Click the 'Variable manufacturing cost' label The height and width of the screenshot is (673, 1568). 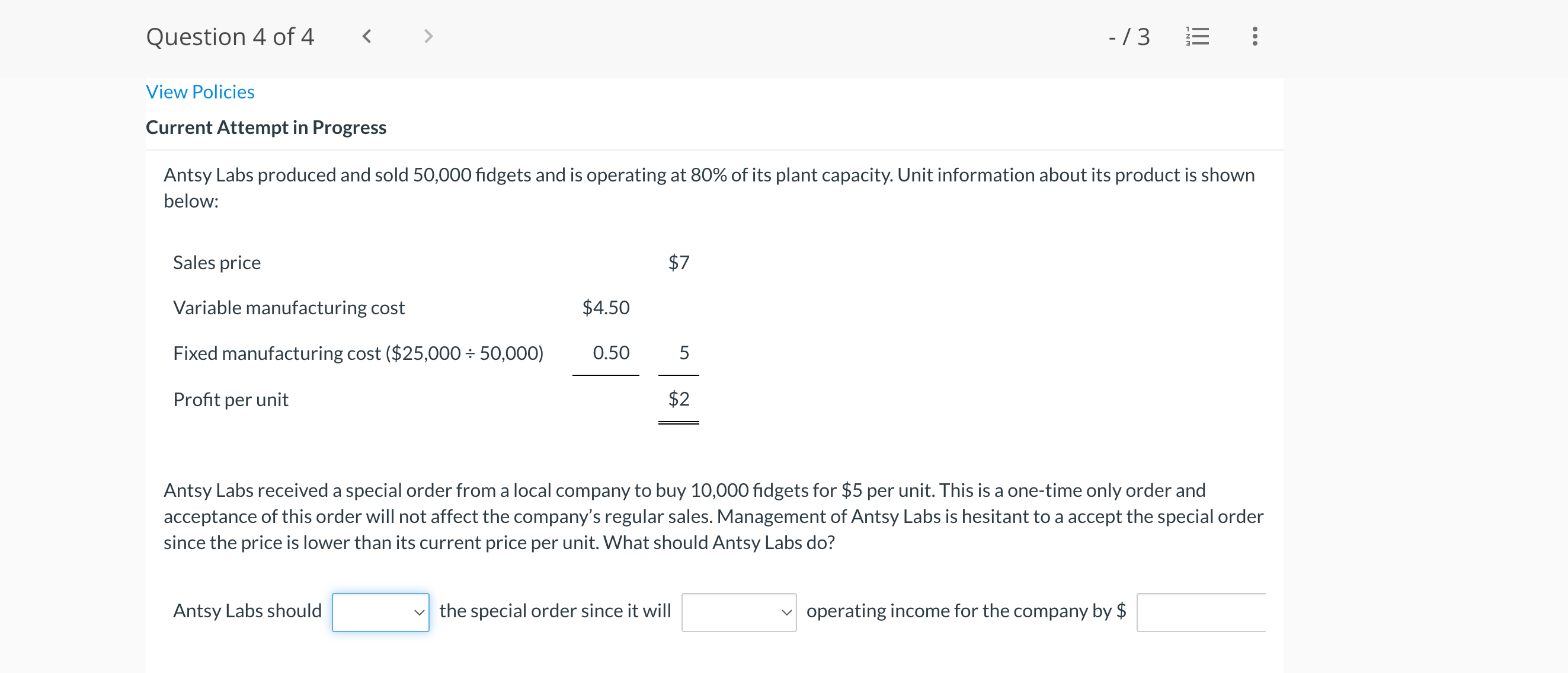tap(289, 308)
